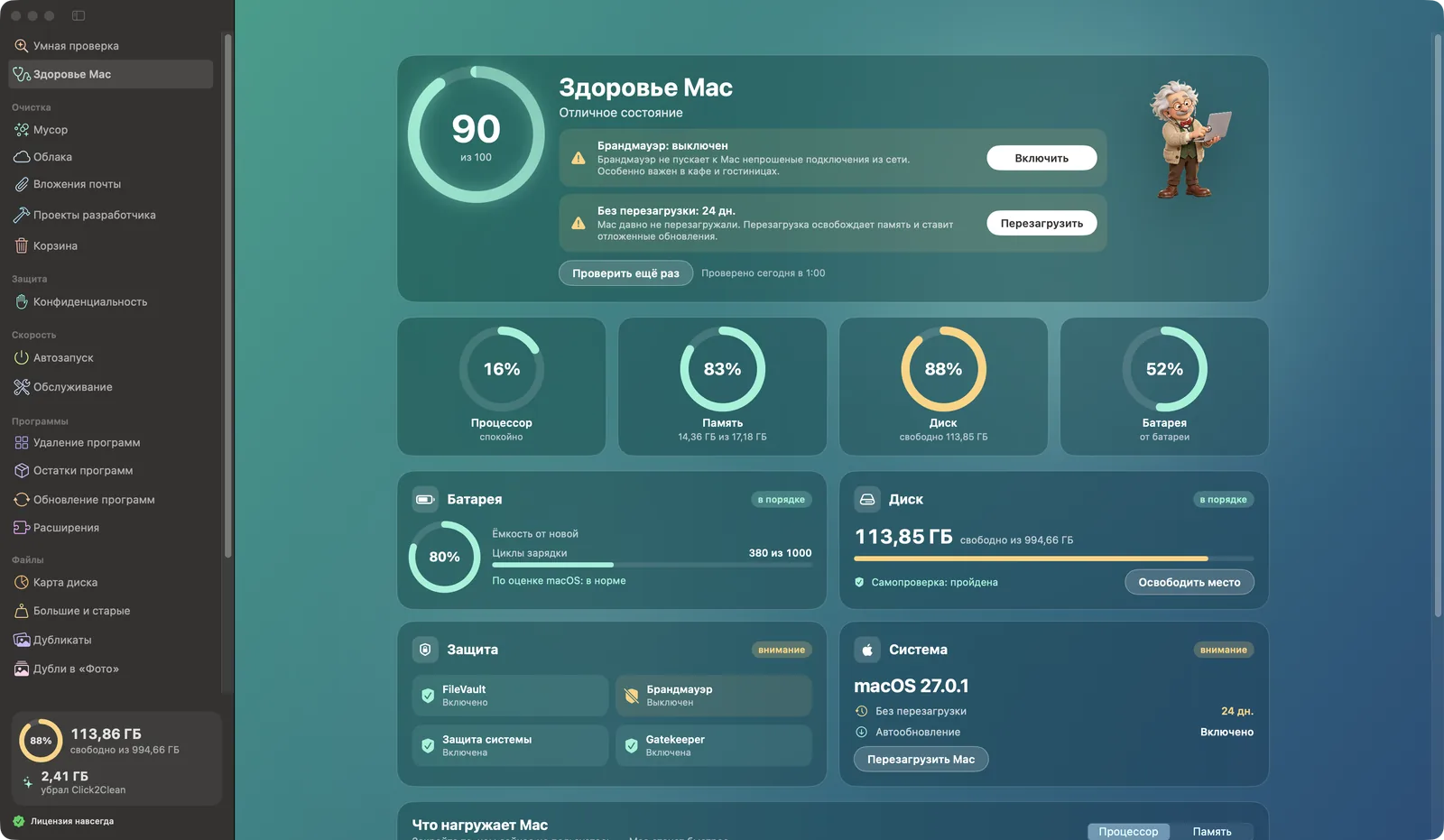The image size is (1444, 840).
Task: Click the Освободить место button
Action: (1189, 582)
